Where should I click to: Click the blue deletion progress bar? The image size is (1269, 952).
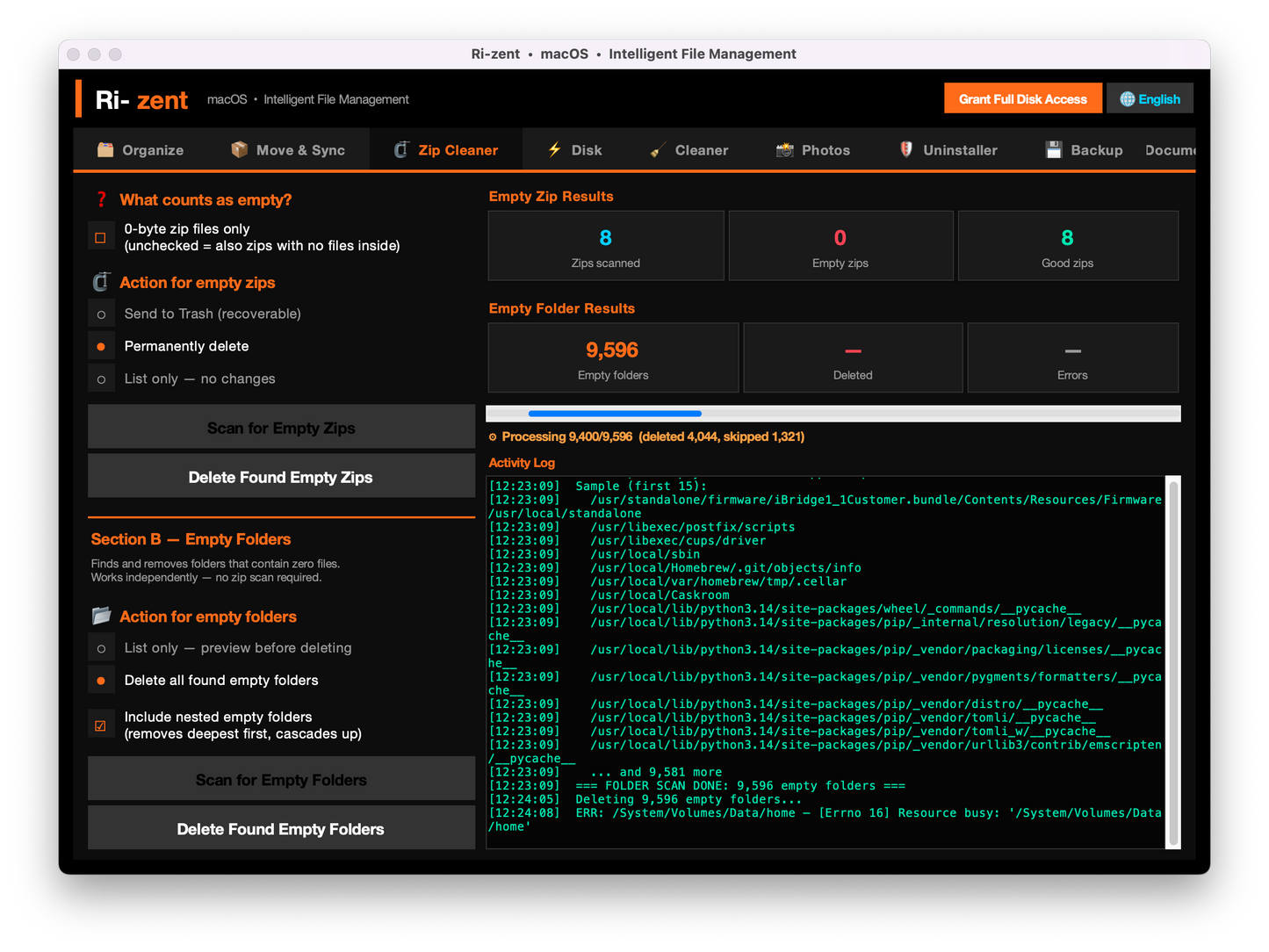click(615, 414)
